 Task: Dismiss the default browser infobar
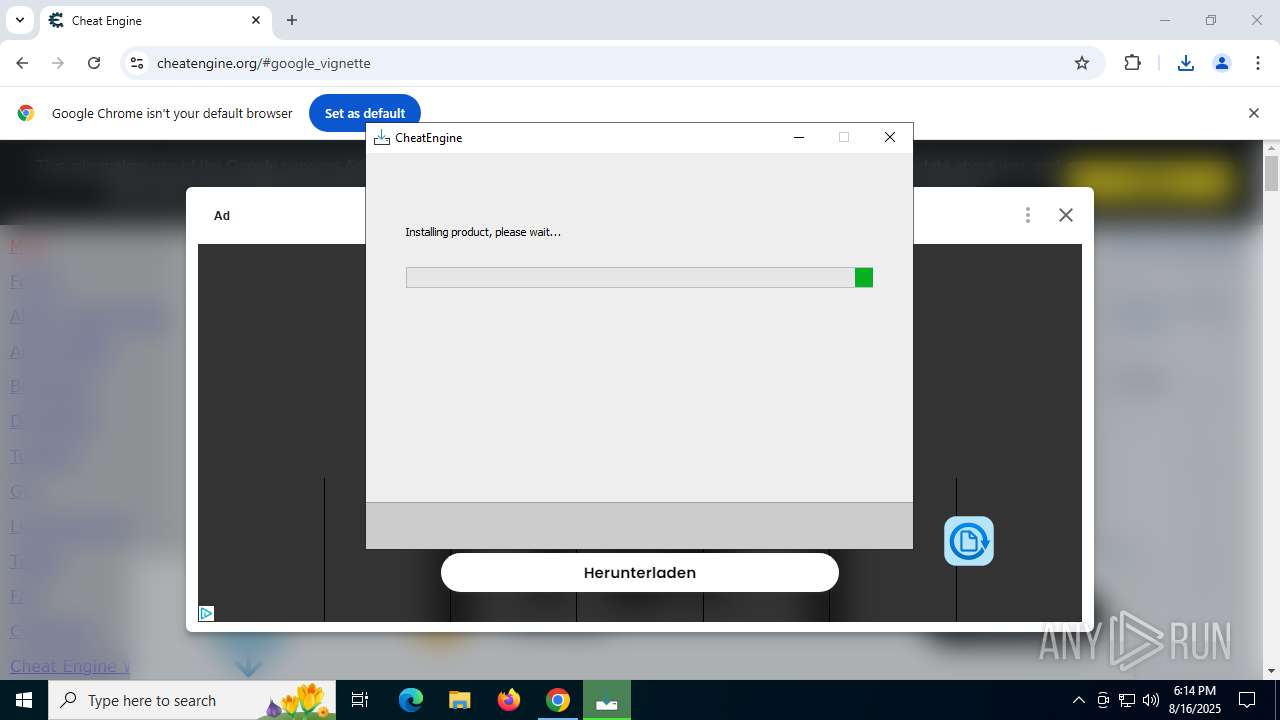(x=1253, y=113)
